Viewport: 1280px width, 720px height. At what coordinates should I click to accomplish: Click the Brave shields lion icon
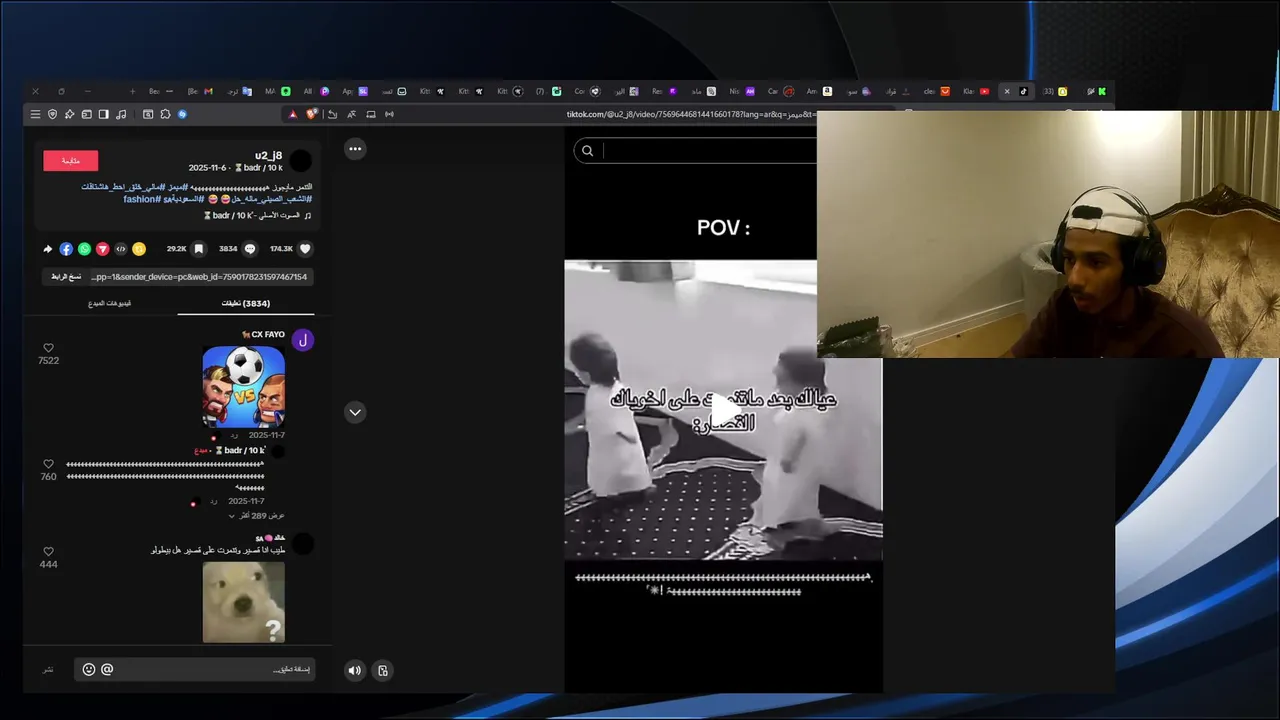[311, 114]
